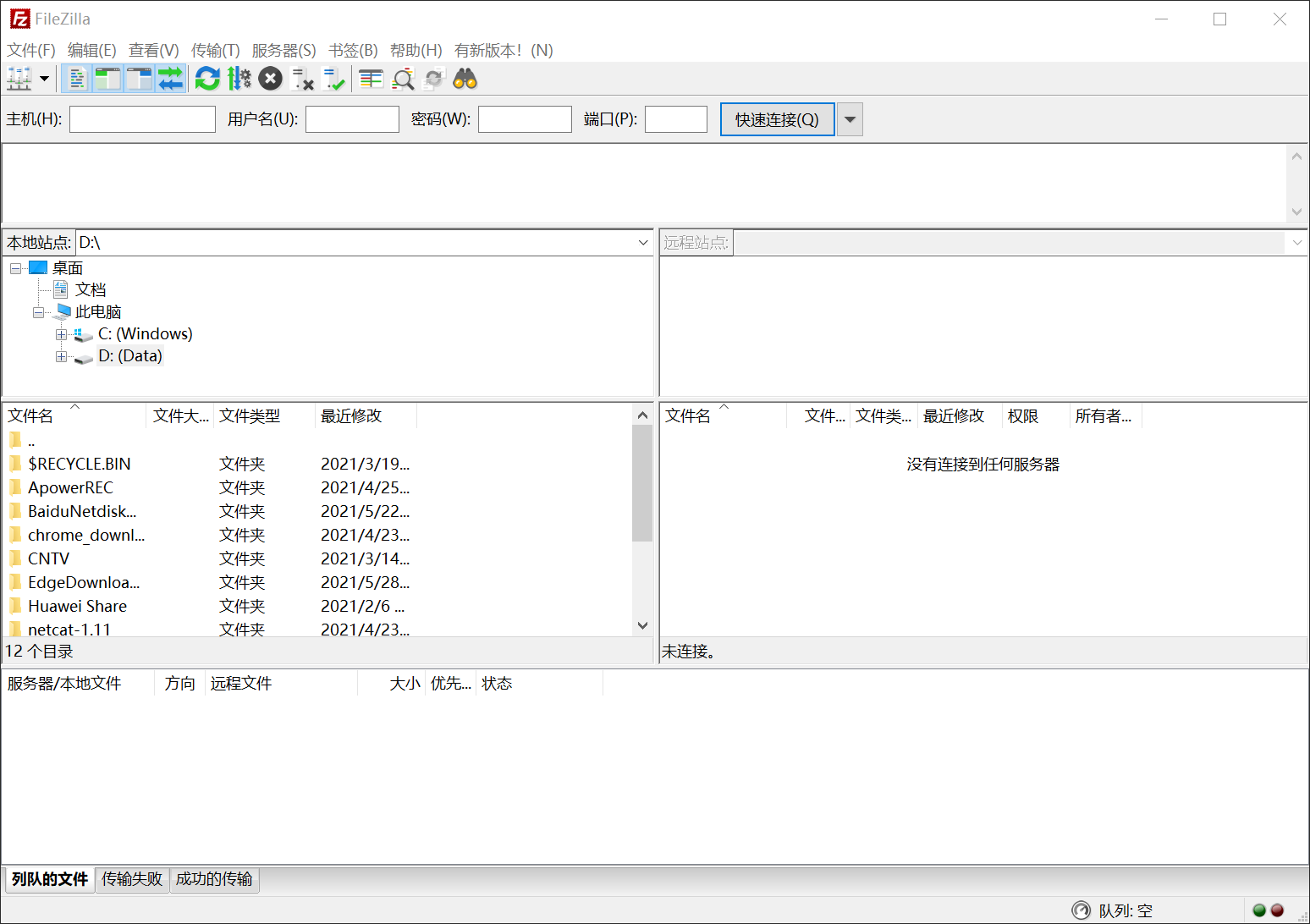The width and height of the screenshot is (1310, 924).
Task: Click the green activity indicator light
Action: 1259,910
